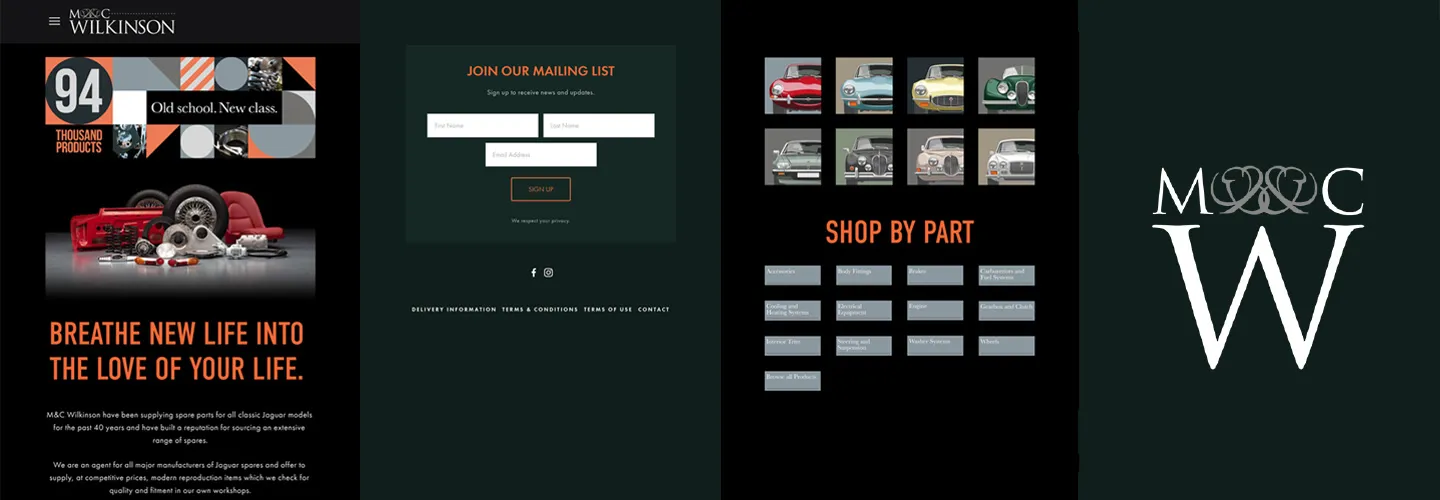Screen dimensions: 1440x500
Task: Open the hamburger navigation menu
Action: [54, 21]
